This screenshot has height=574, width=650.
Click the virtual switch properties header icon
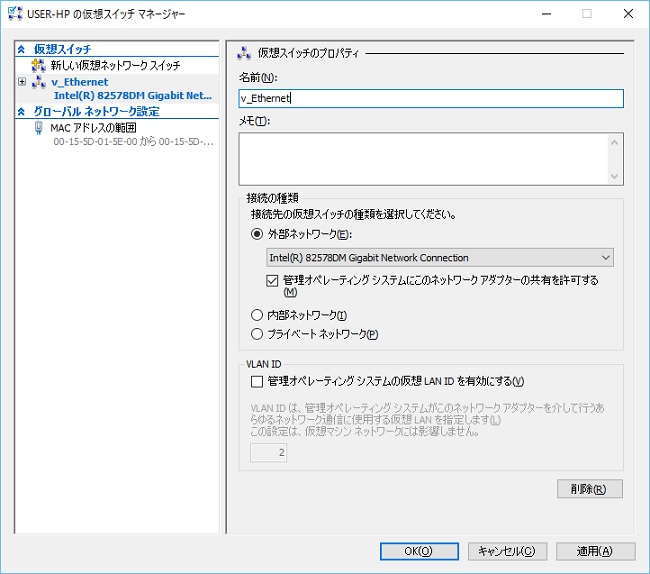tap(244, 53)
